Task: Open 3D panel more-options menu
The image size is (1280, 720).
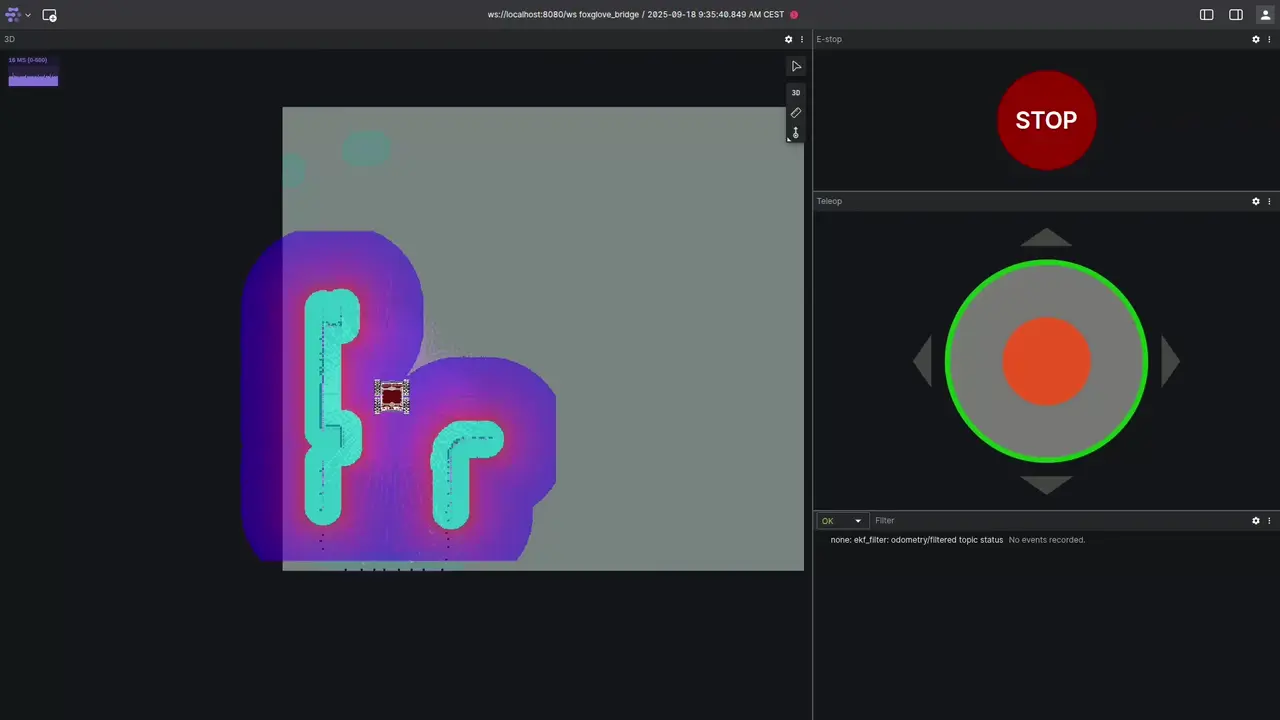Action: pos(802,40)
